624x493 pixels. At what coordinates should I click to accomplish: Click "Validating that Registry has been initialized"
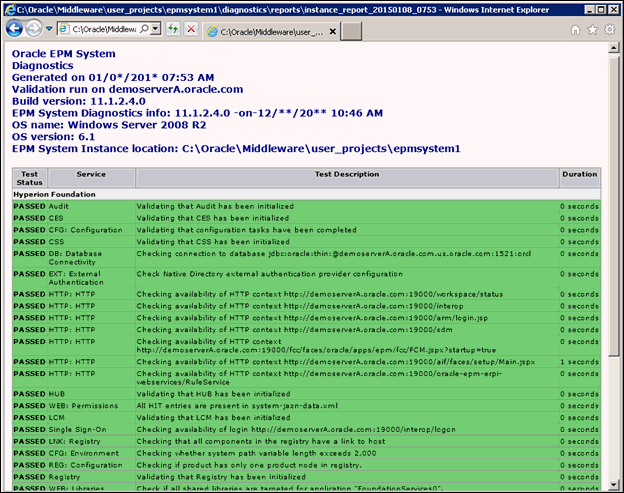point(221,477)
